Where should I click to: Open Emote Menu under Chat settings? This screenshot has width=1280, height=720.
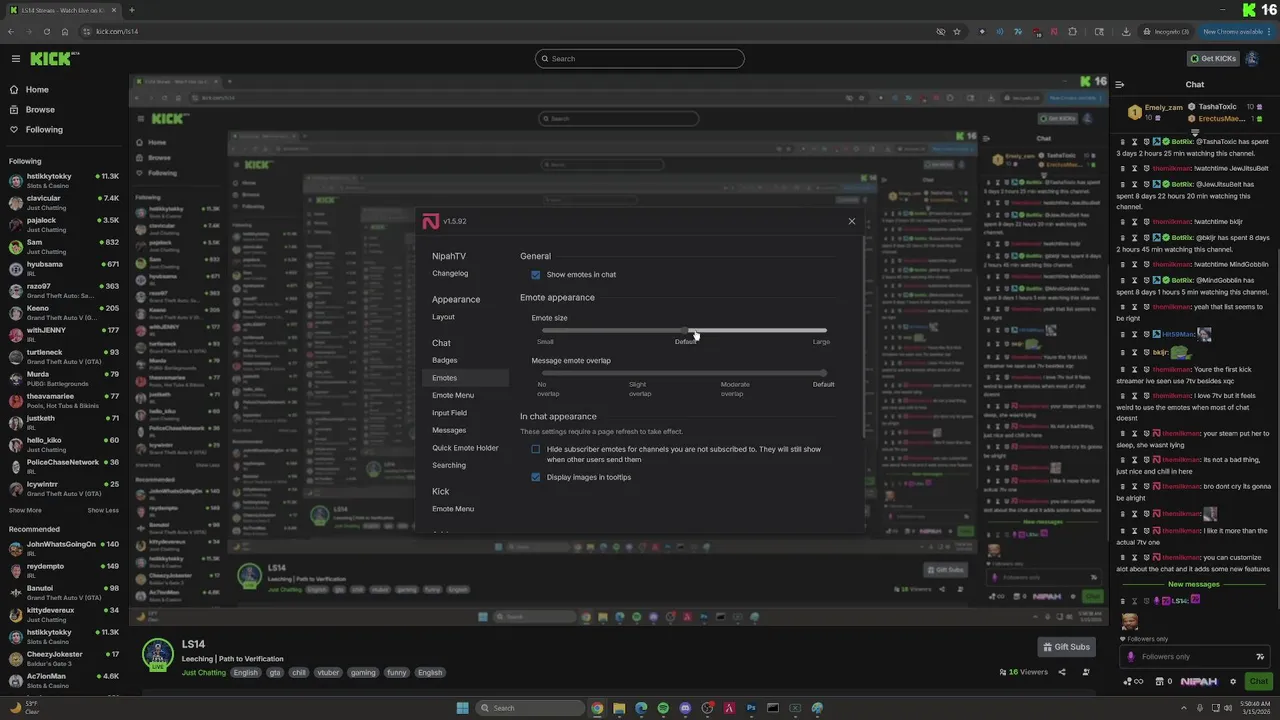(453, 395)
